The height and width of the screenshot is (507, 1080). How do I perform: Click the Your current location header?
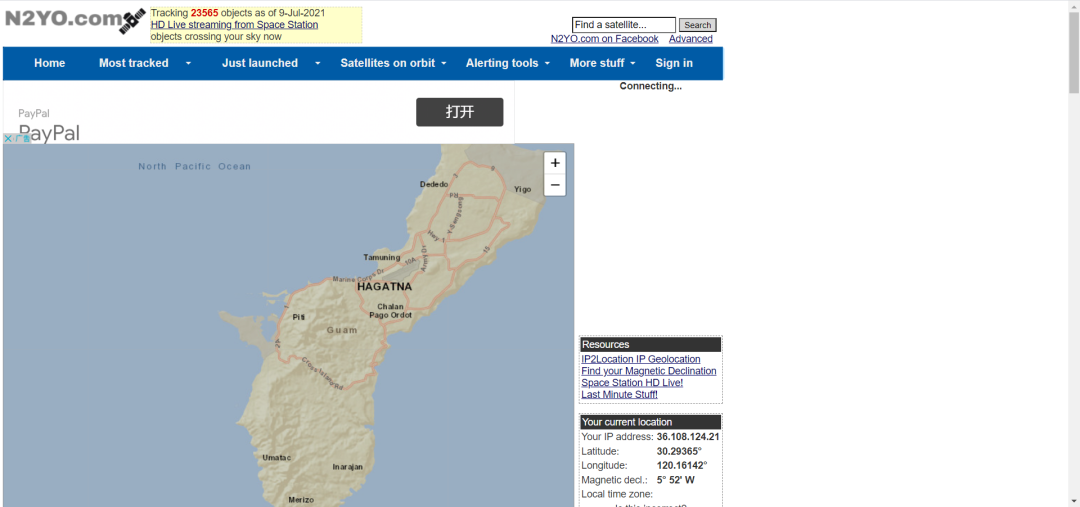click(x=651, y=422)
